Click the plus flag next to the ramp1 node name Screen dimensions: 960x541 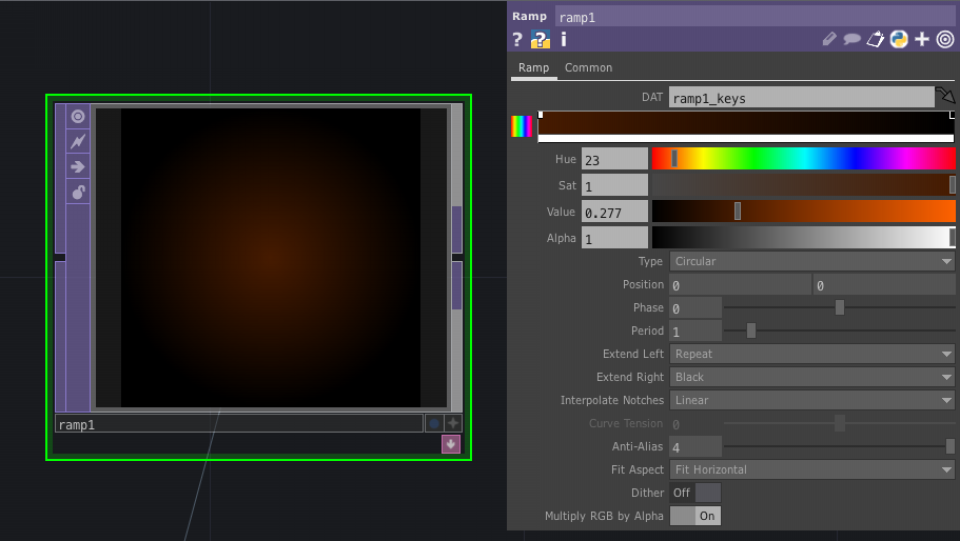click(452, 423)
